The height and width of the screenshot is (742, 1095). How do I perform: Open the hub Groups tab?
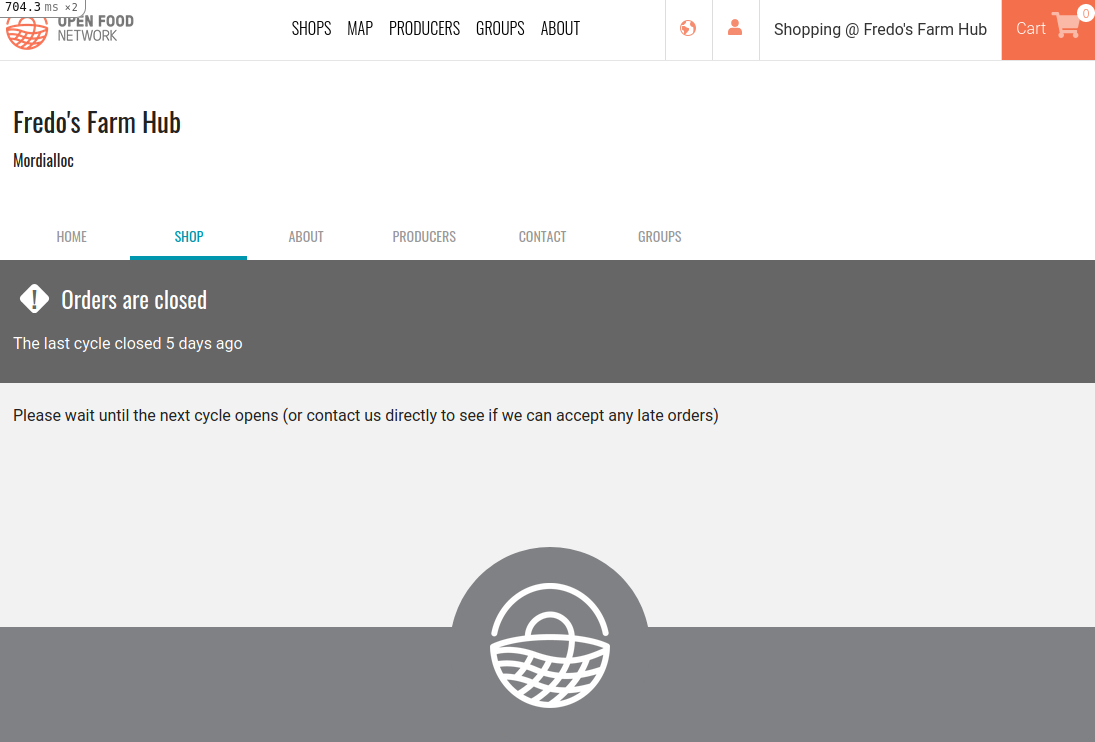click(x=659, y=237)
